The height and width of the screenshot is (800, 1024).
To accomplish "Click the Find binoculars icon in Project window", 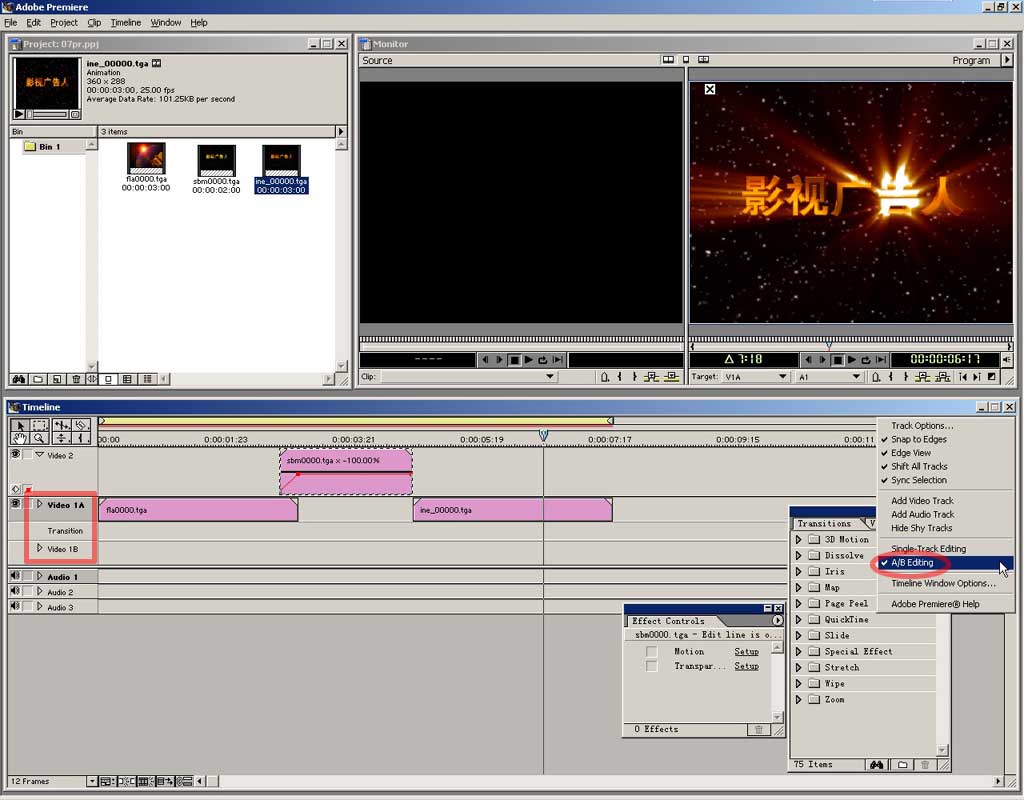I will pos(18,380).
